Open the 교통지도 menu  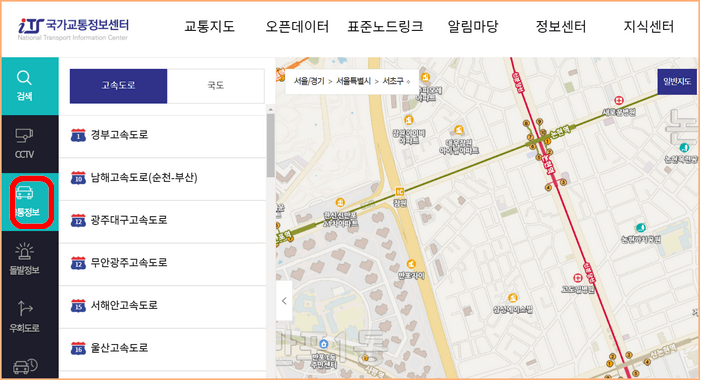[x=209, y=26]
